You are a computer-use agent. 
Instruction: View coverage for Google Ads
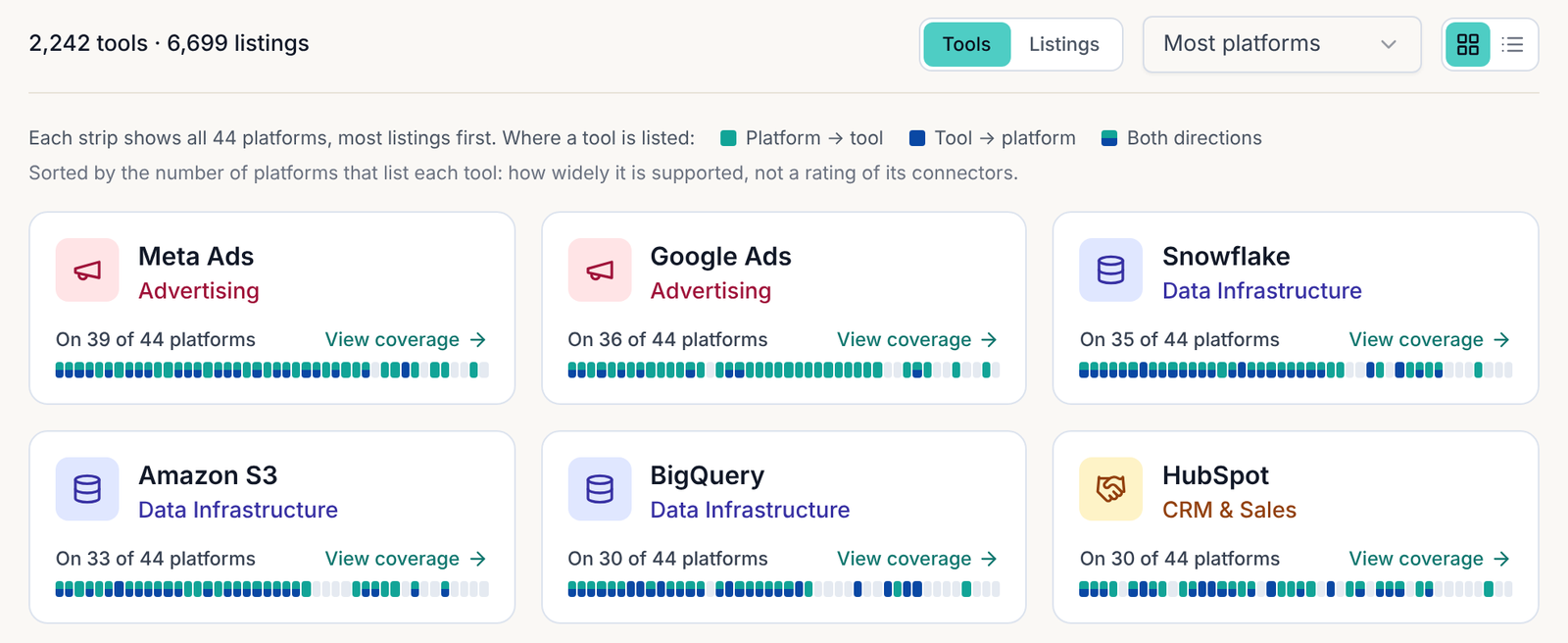click(917, 340)
